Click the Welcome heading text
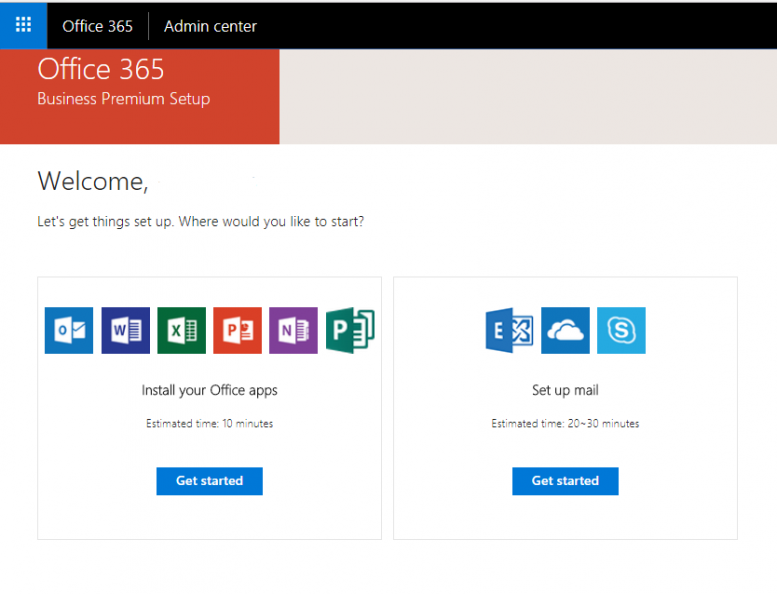 [93, 181]
